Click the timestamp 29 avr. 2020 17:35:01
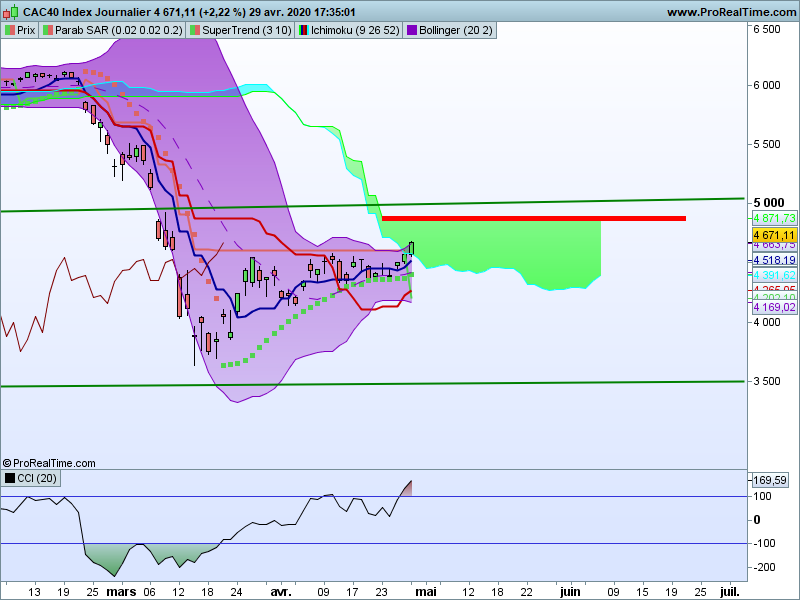This screenshot has width=800, height=600. click(x=302, y=12)
